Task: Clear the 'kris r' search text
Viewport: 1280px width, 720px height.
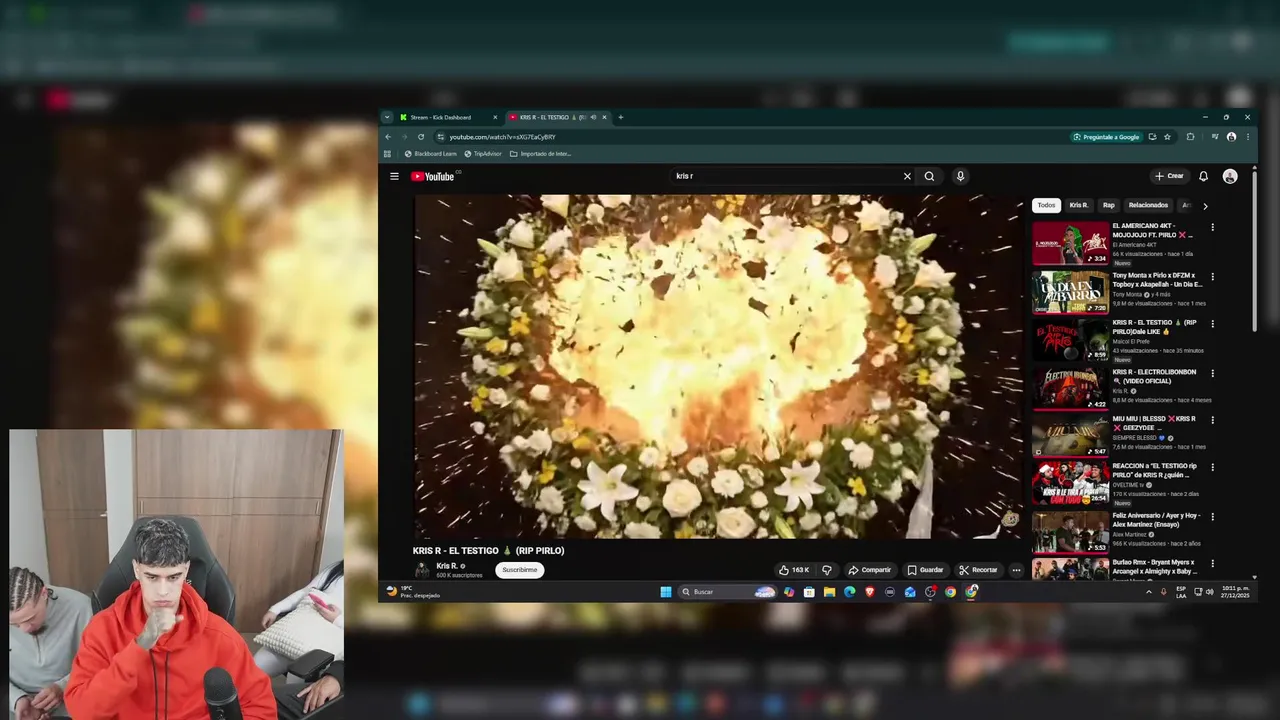Action: click(907, 176)
